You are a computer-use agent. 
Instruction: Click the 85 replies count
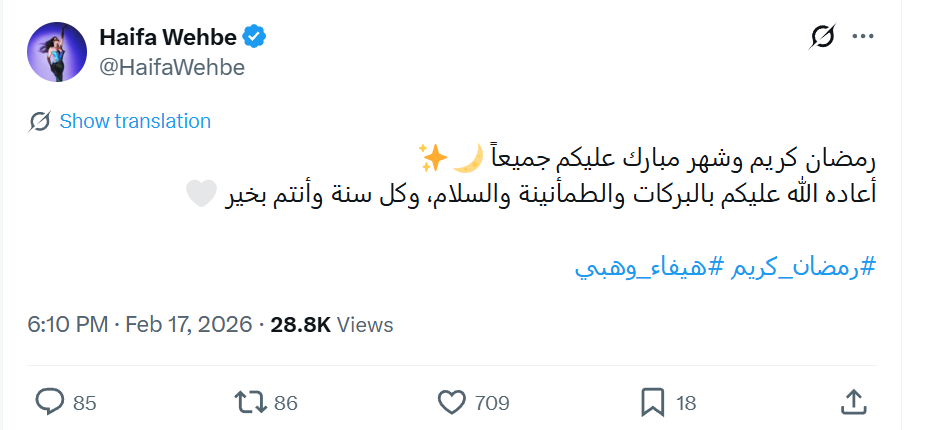[x=85, y=403]
